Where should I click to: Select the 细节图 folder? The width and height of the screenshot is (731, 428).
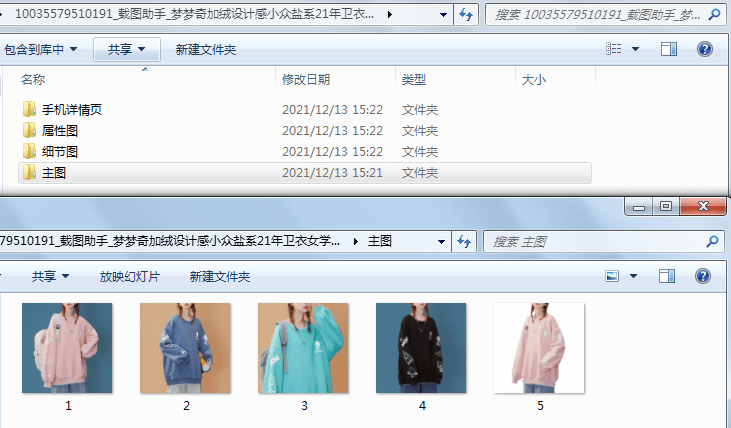[x=60, y=152]
